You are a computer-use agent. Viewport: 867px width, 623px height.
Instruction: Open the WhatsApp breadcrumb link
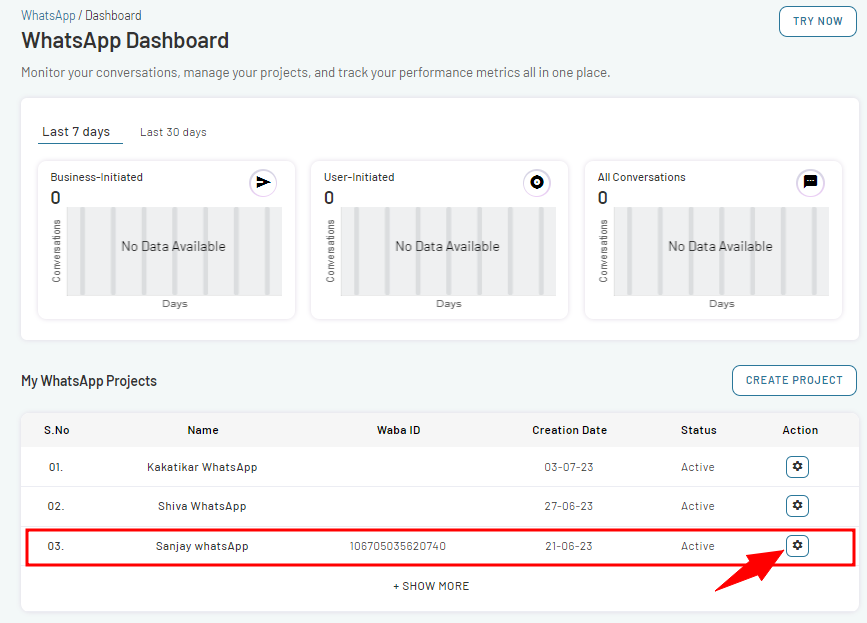(x=48, y=15)
